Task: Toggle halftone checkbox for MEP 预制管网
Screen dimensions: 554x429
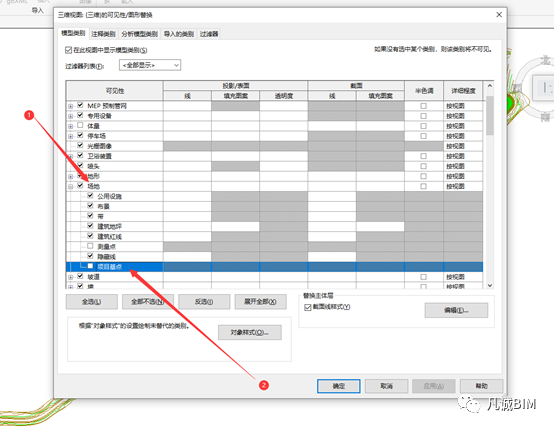Action: point(423,106)
